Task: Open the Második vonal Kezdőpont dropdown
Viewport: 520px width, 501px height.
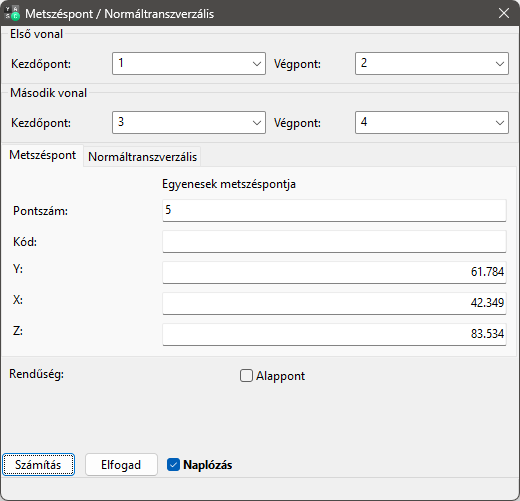Action: (189, 122)
